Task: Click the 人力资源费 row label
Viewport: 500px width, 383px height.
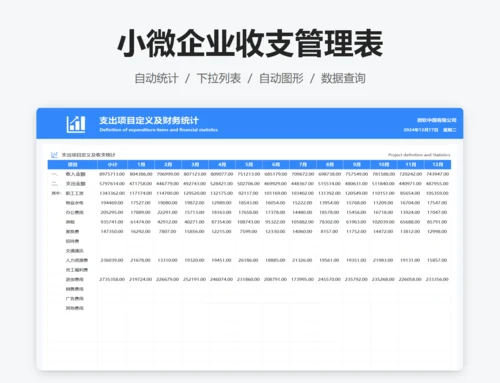Action: (x=77, y=260)
